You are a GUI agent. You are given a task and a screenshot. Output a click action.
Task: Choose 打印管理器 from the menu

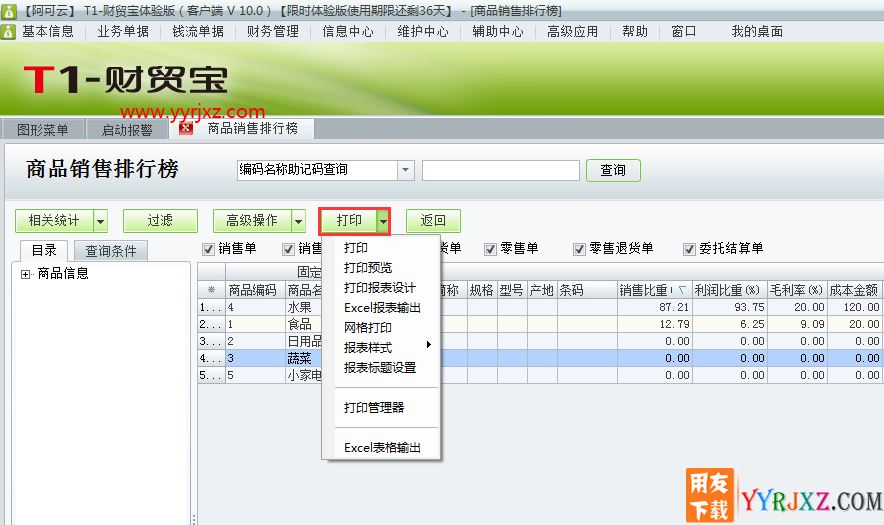click(374, 408)
